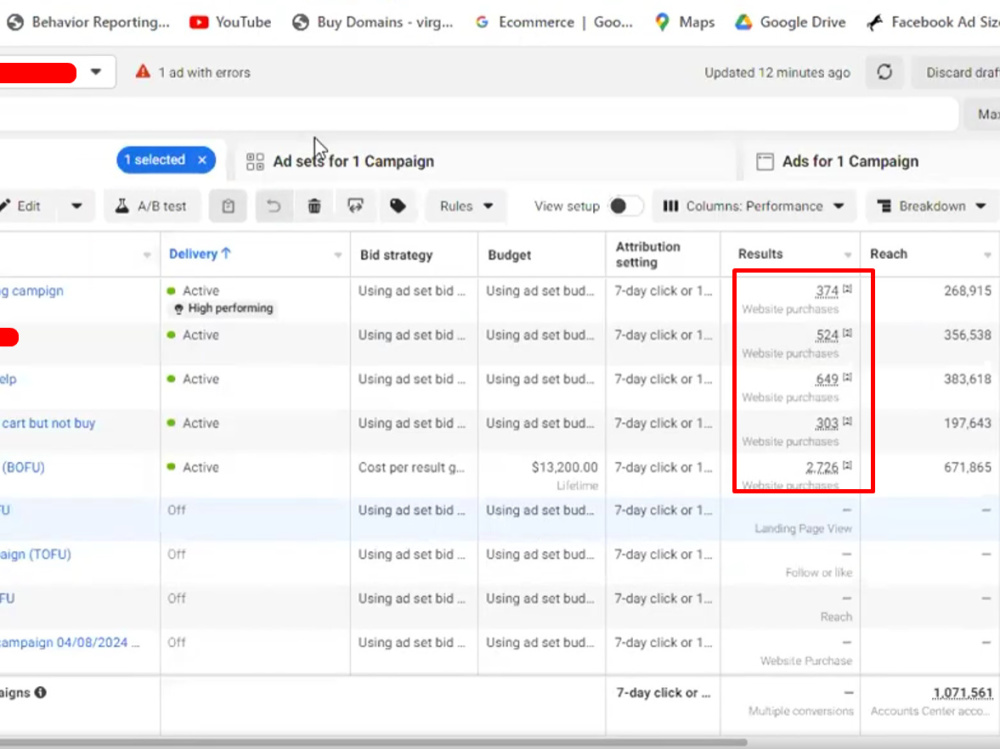Open the campaign 04/08/2024 link
The width and height of the screenshot is (1000, 749).
click(x=70, y=642)
